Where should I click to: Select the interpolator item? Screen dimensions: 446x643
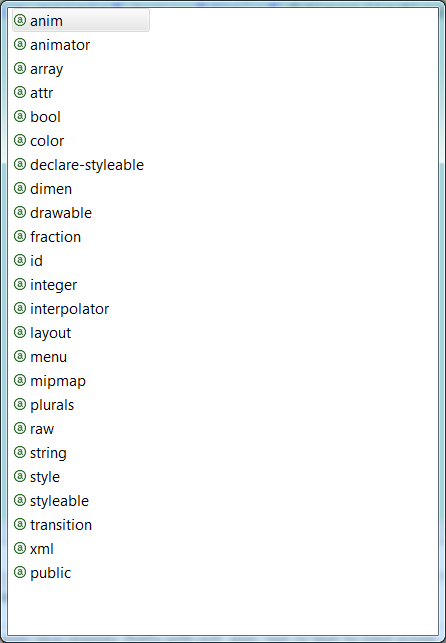coord(69,309)
